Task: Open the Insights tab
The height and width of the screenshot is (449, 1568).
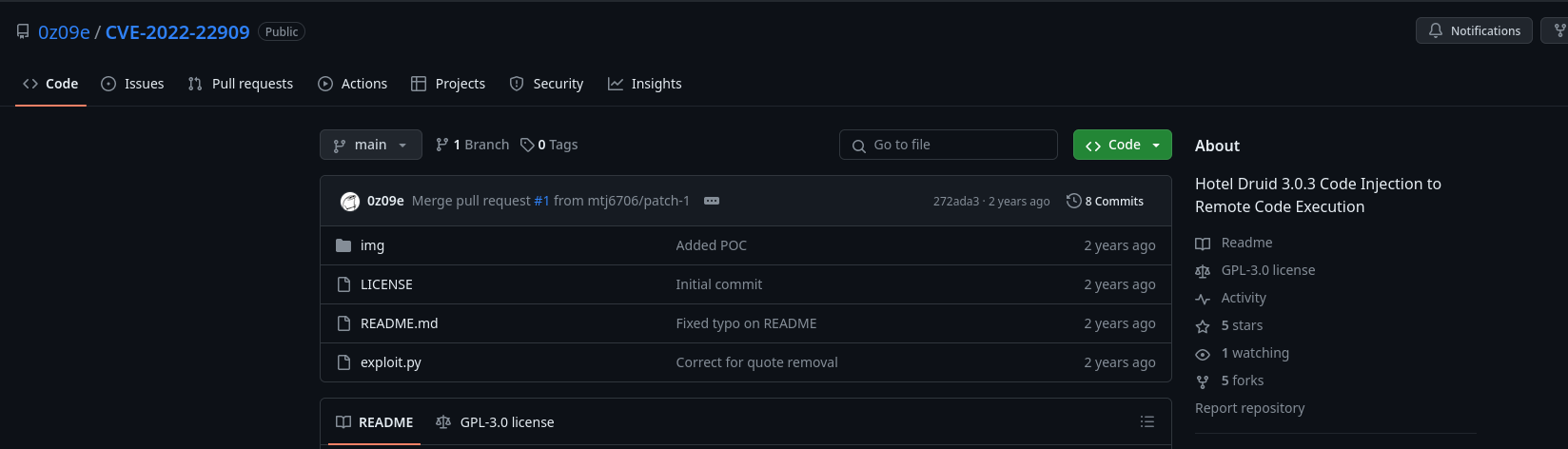Action: pyautogui.click(x=645, y=84)
